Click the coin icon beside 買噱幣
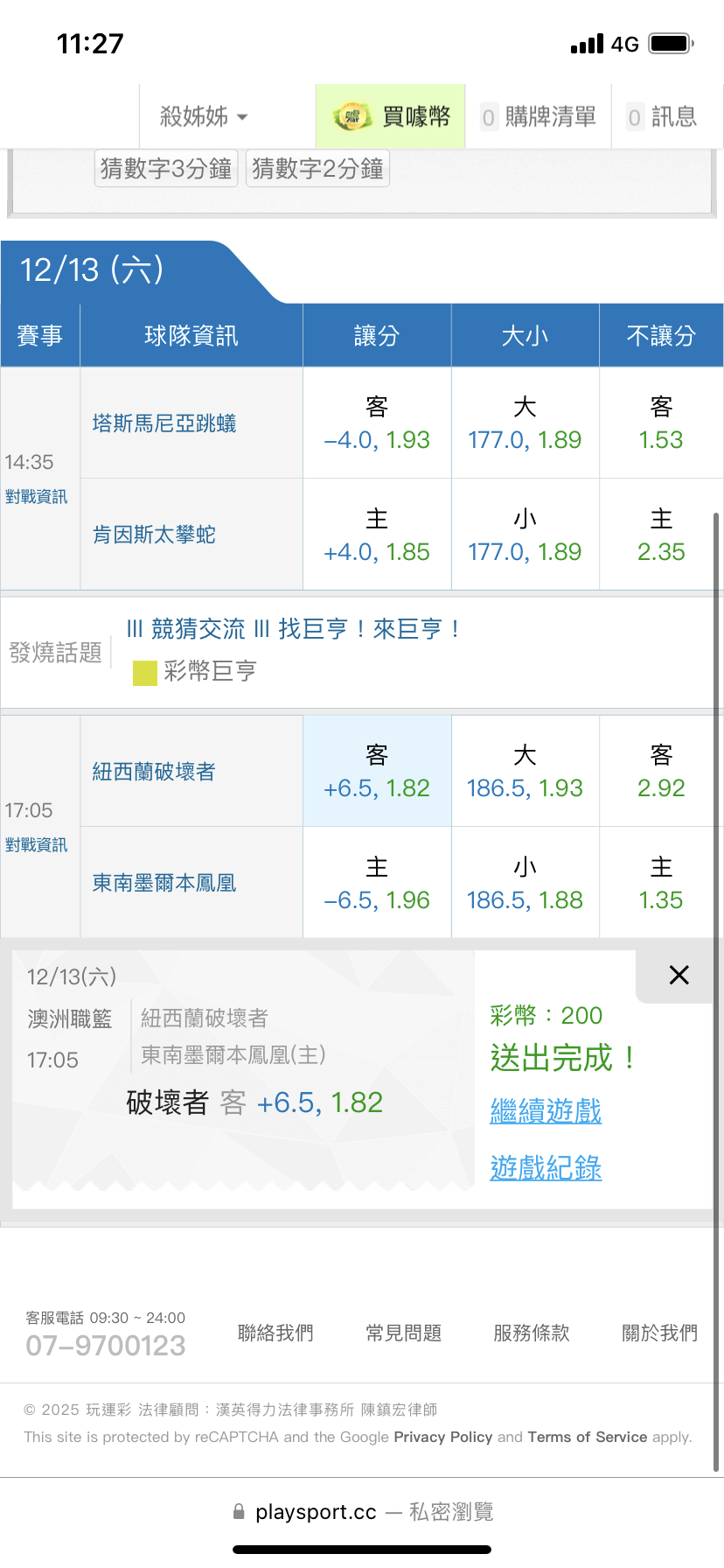 (x=352, y=116)
